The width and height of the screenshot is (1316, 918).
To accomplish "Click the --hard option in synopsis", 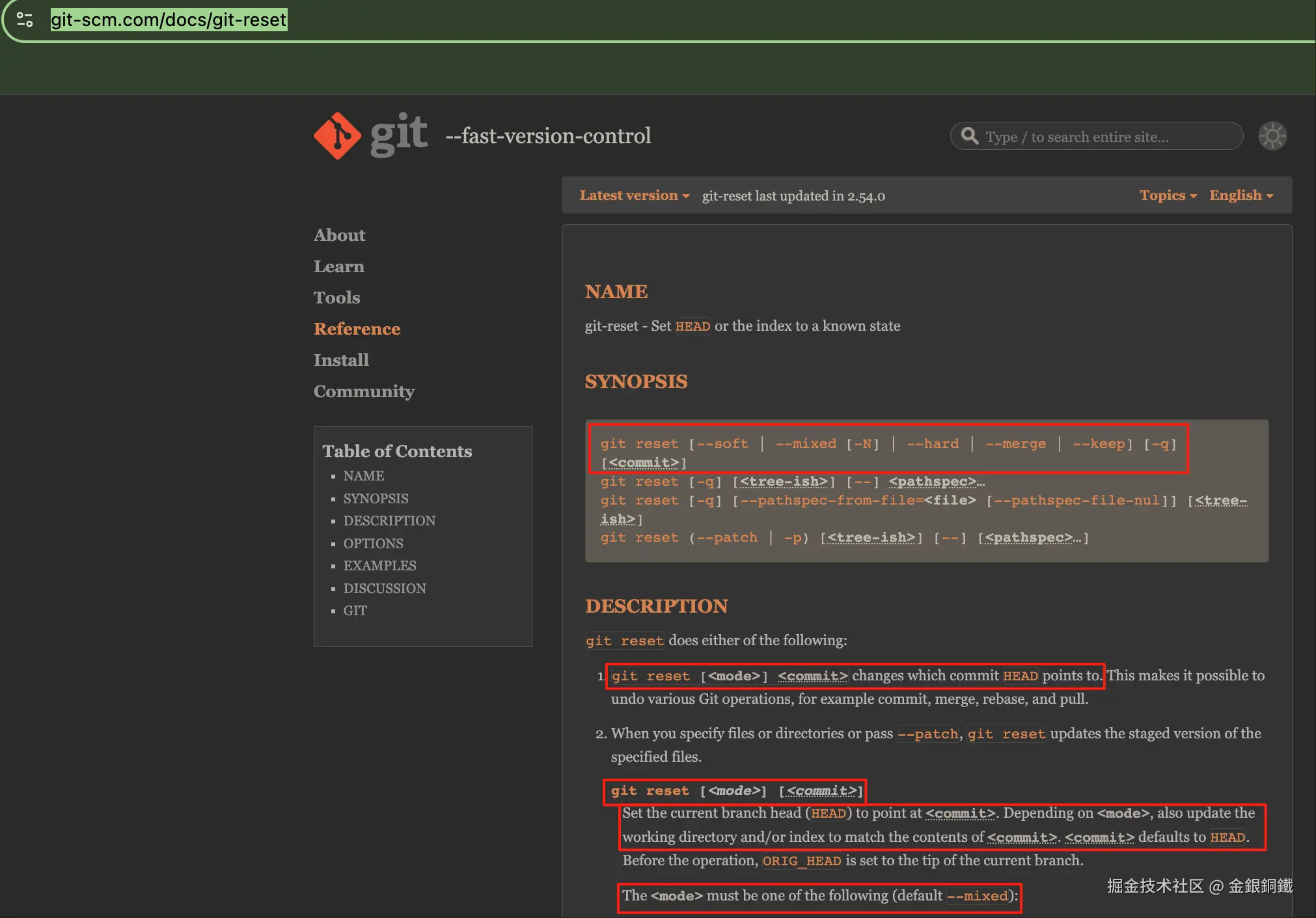I will pos(933,444).
